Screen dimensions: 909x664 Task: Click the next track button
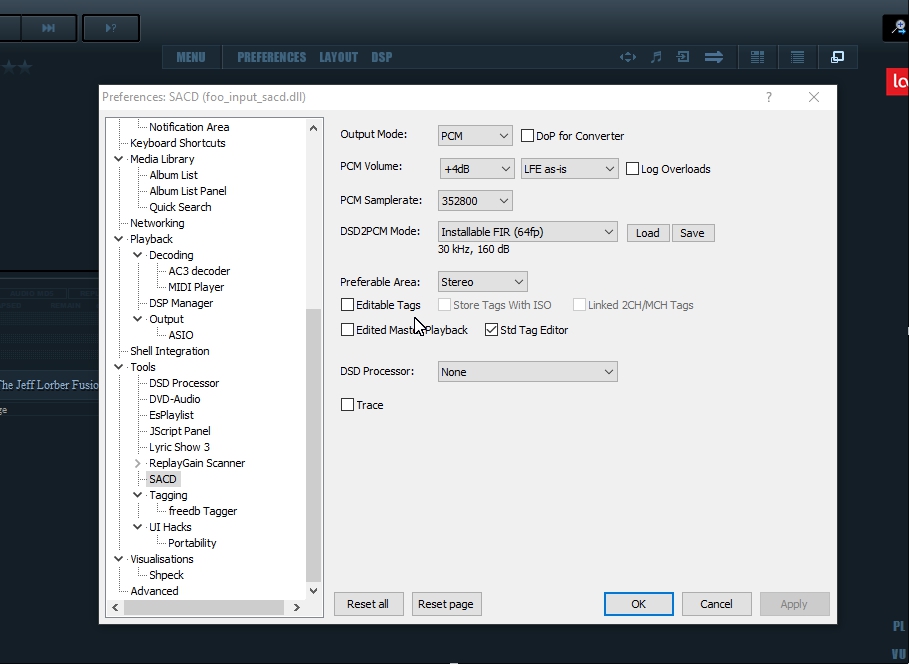coord(48,28)
